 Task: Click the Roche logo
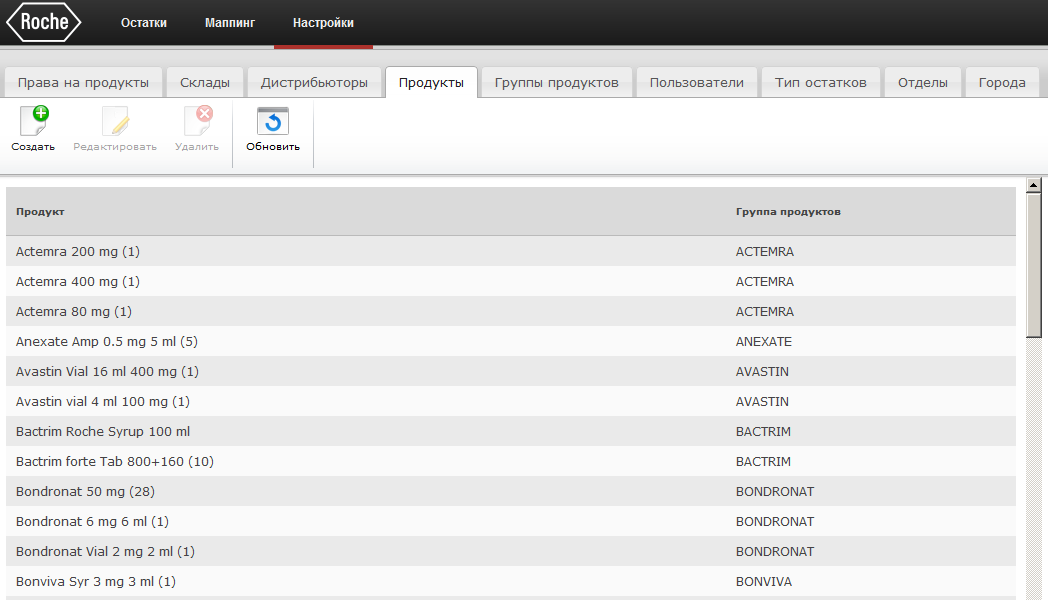[43, 22]
